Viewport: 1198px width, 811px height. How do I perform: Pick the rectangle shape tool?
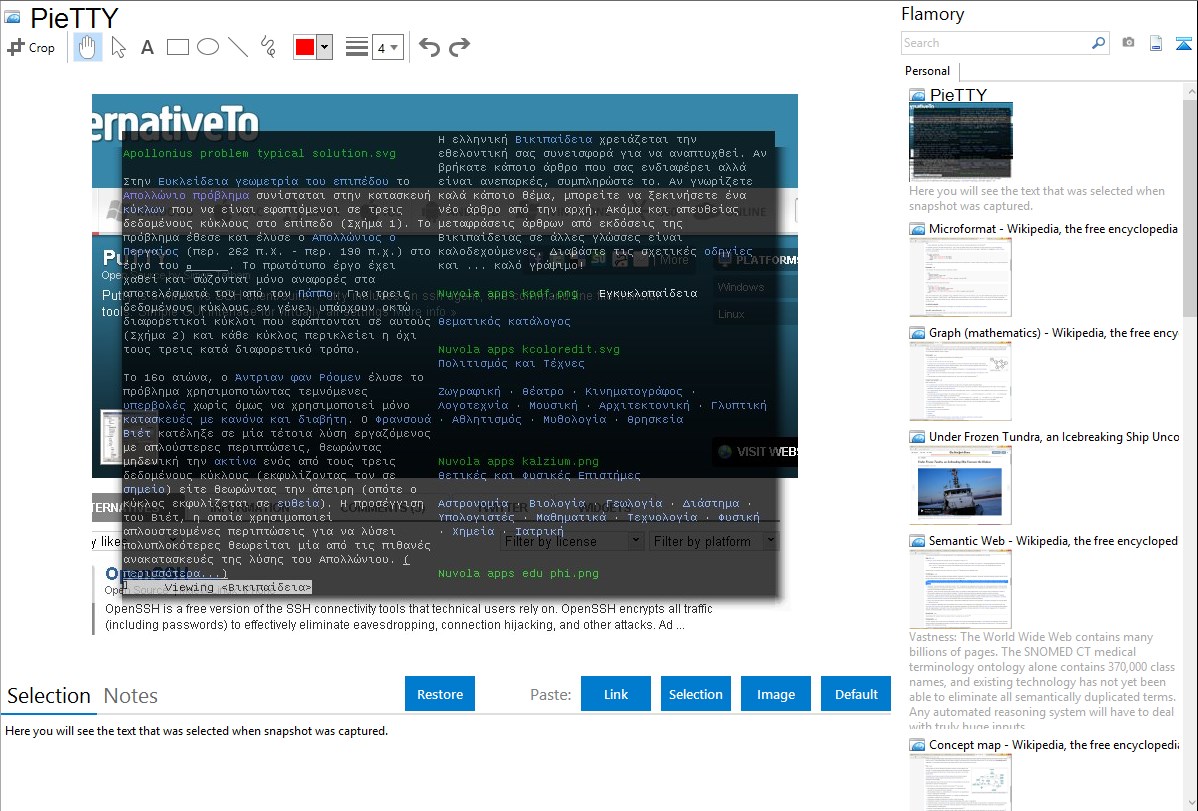tap(178, 47)
